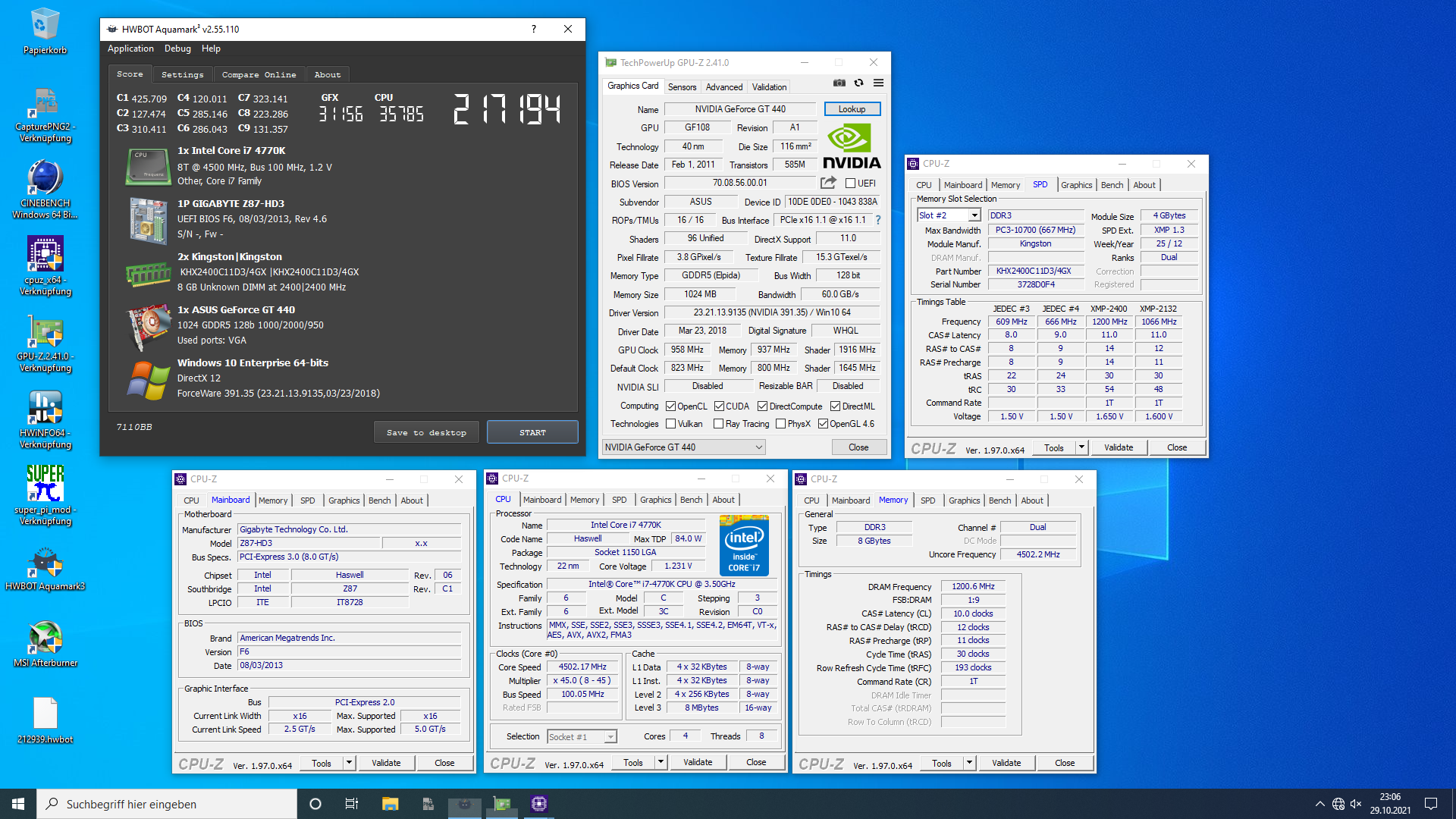Image resolution: width=1456 pixels, height=819 pixels.
Task: Click the Lookup button in GPU-Z
Action: 852,109
